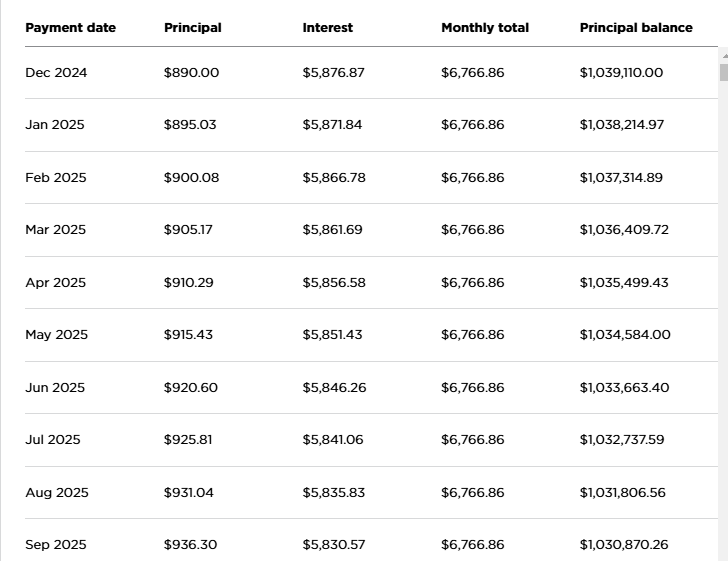The width and height of the screenshot is (728, 561).
Task: Click the vertical scrollbar thumb
Action: point(724,72)
